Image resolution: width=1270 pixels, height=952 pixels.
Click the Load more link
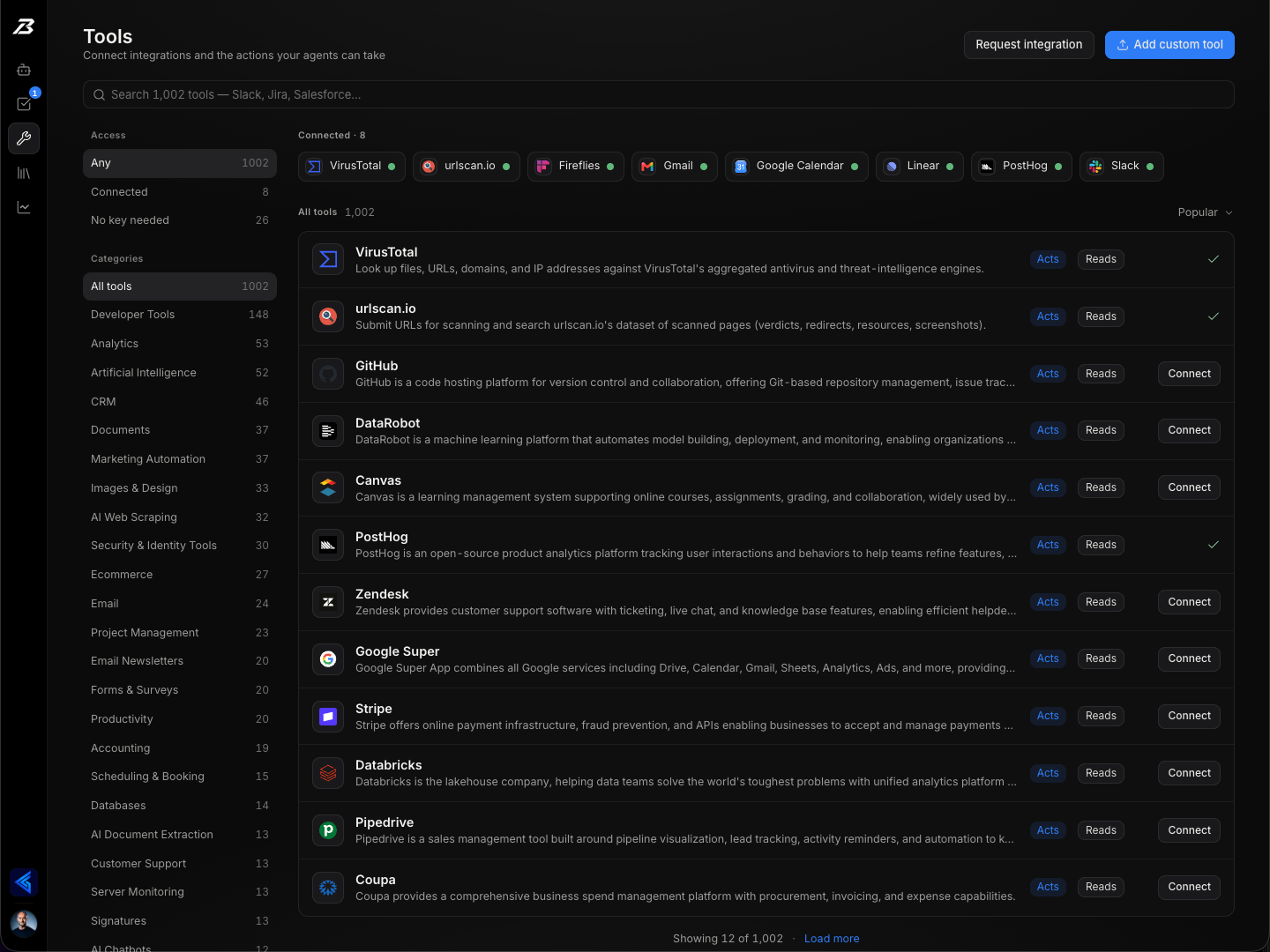(x=832, y=939)
